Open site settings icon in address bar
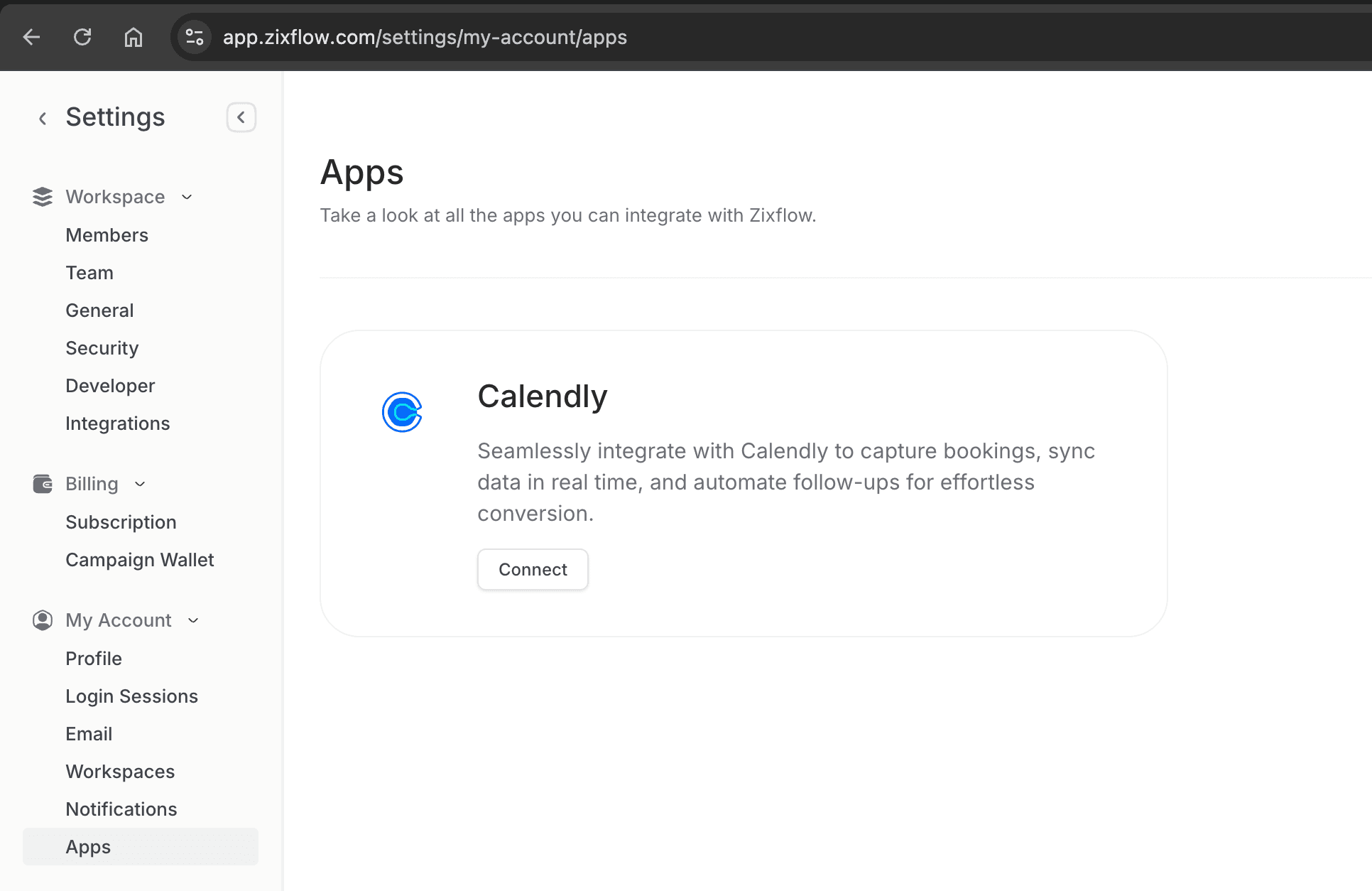1372x891 pixels. (194, 37)
